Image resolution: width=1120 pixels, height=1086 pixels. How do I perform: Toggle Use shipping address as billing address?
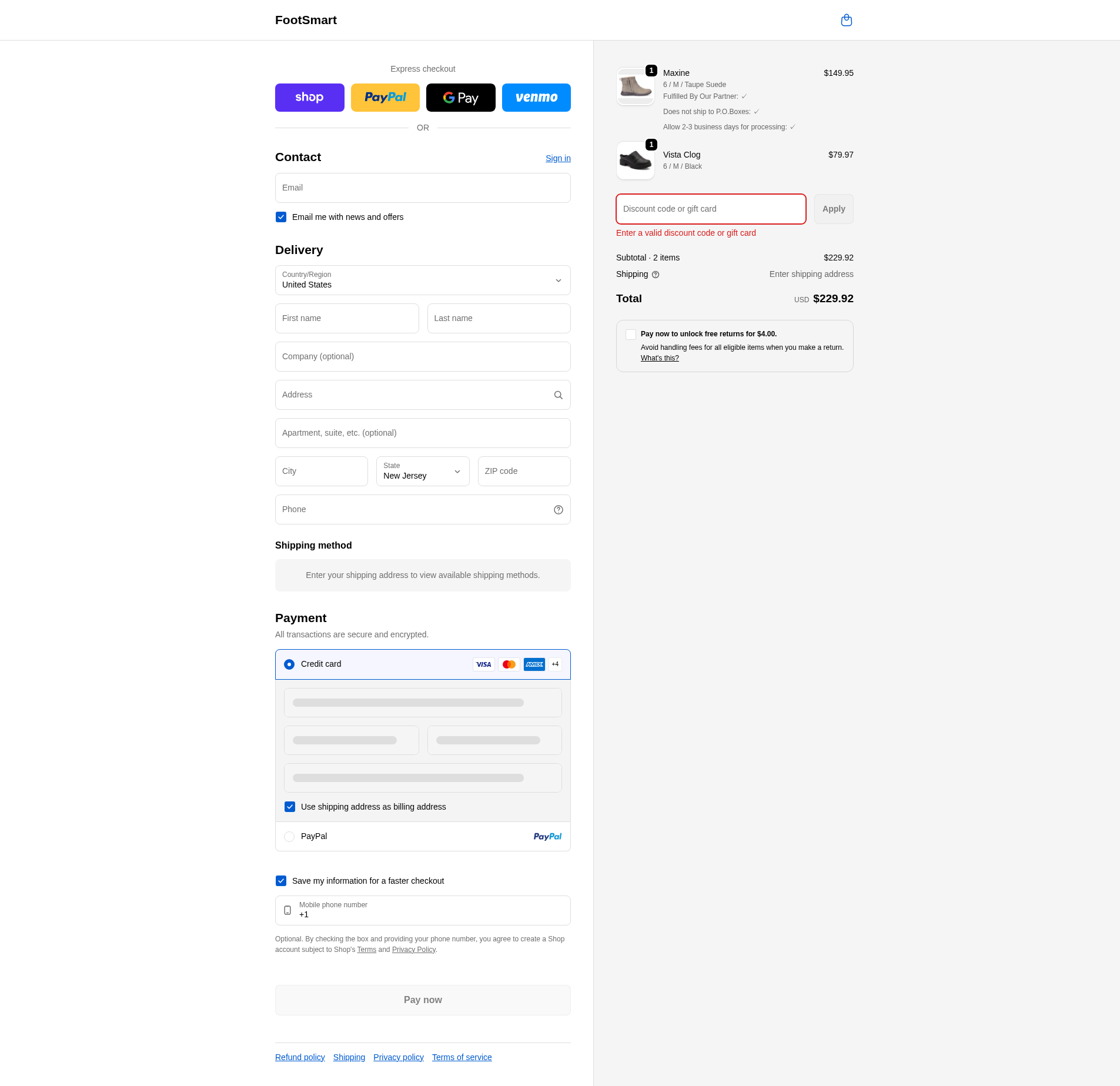pyautogui.click(x=290, y=807)
